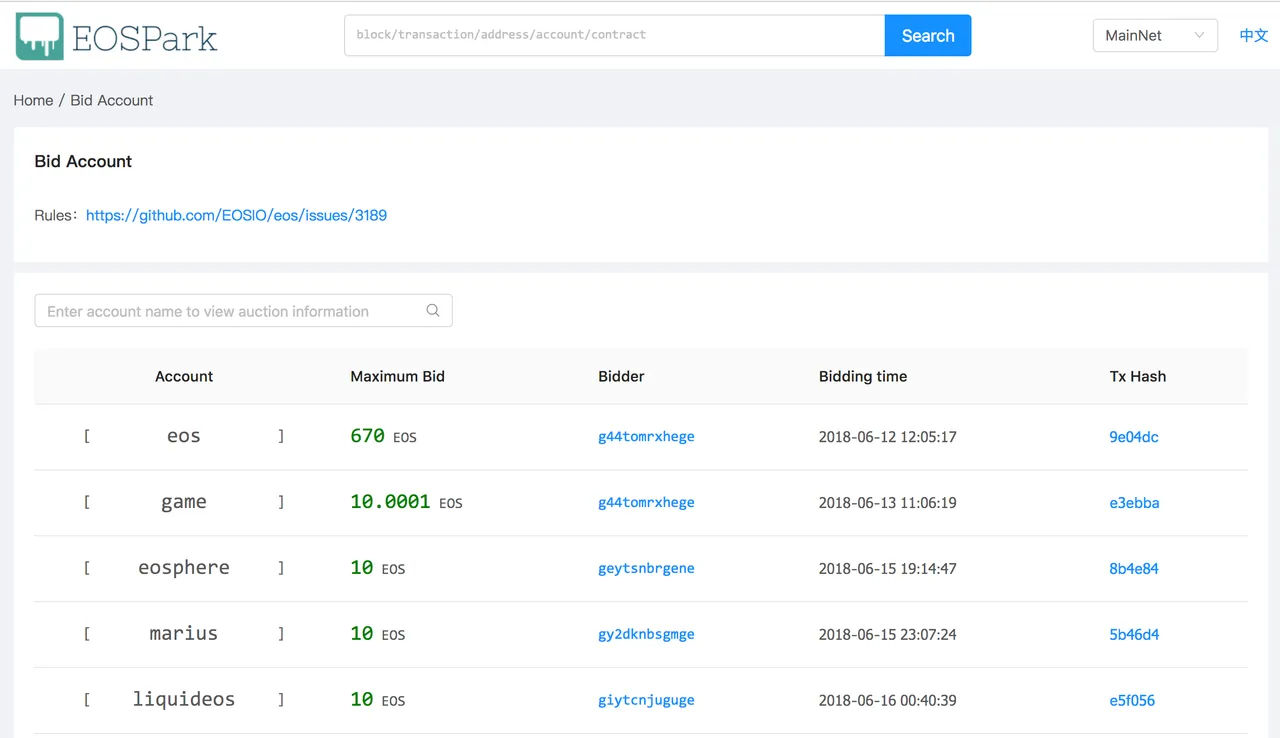
Task: Open bidder geytsnbrgene
Action: pyautogui.click(x=646, y=569)
